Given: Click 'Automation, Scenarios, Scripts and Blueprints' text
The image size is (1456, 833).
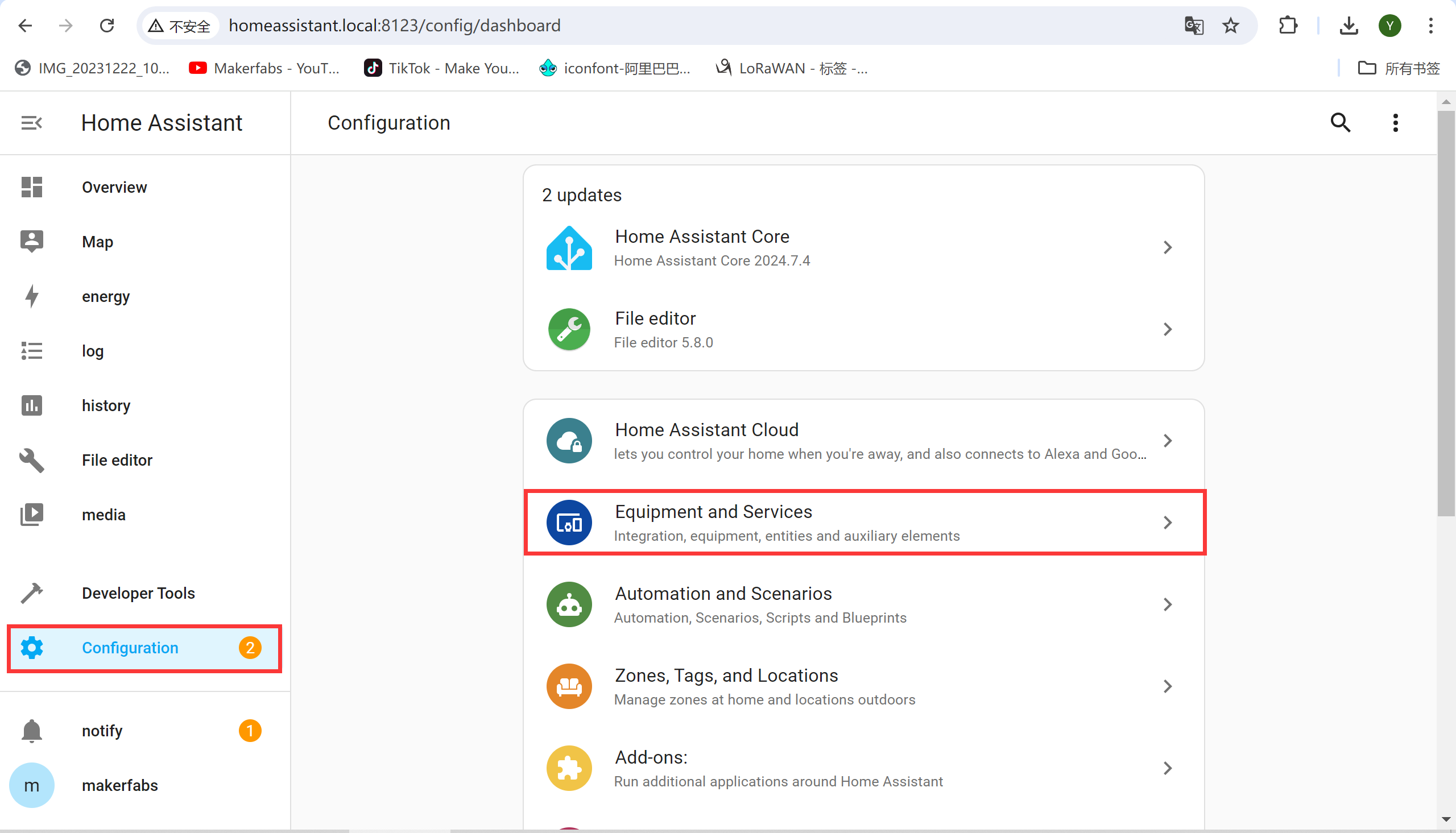Looking at the screenshot, I should [x=760, y=618].
